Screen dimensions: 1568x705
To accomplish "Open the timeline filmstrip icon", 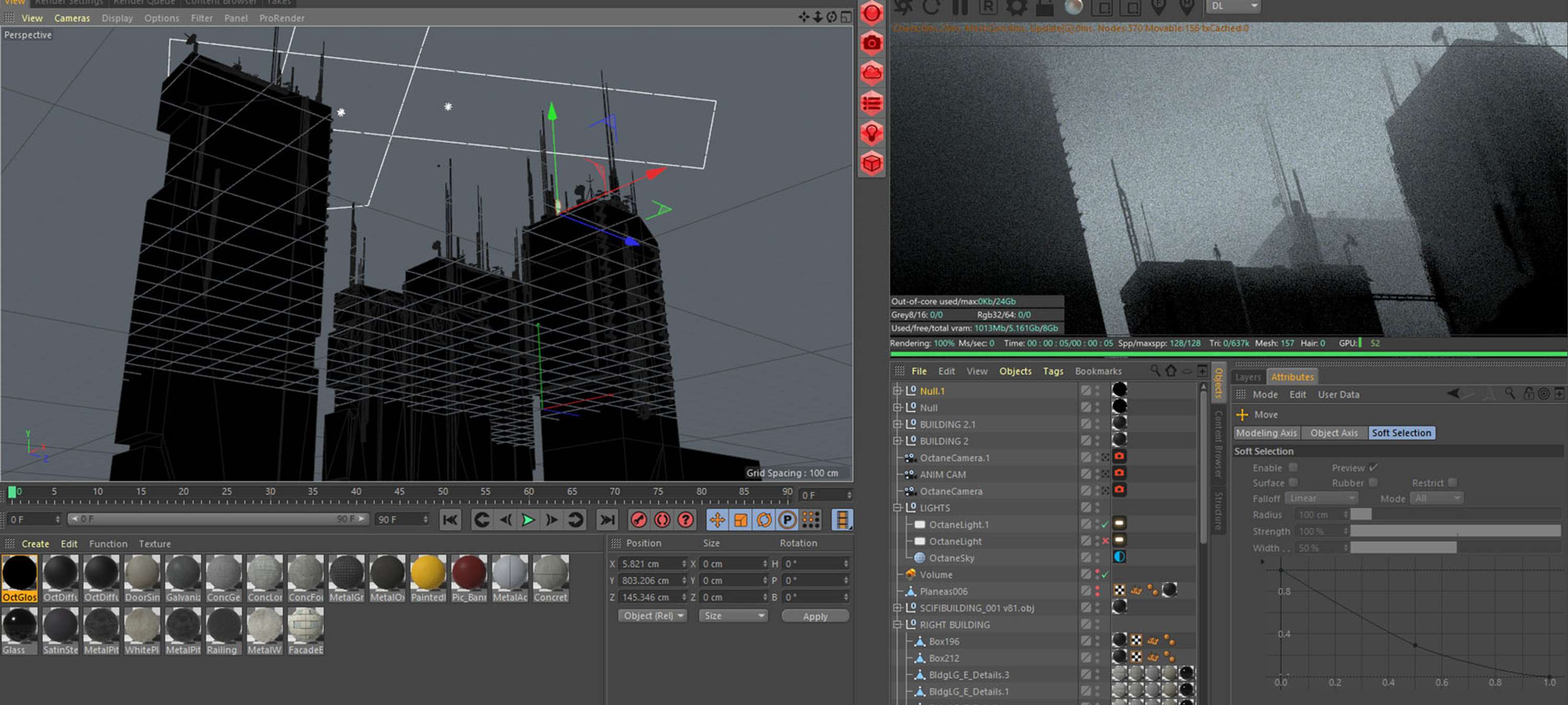I will (842, 520).
